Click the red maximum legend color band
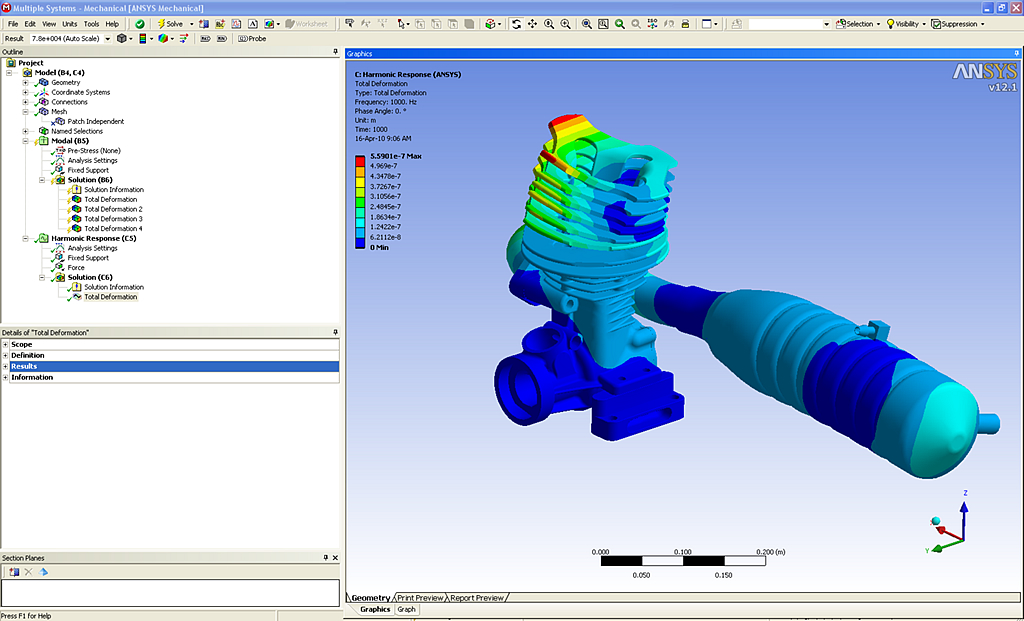 point(360,161)
